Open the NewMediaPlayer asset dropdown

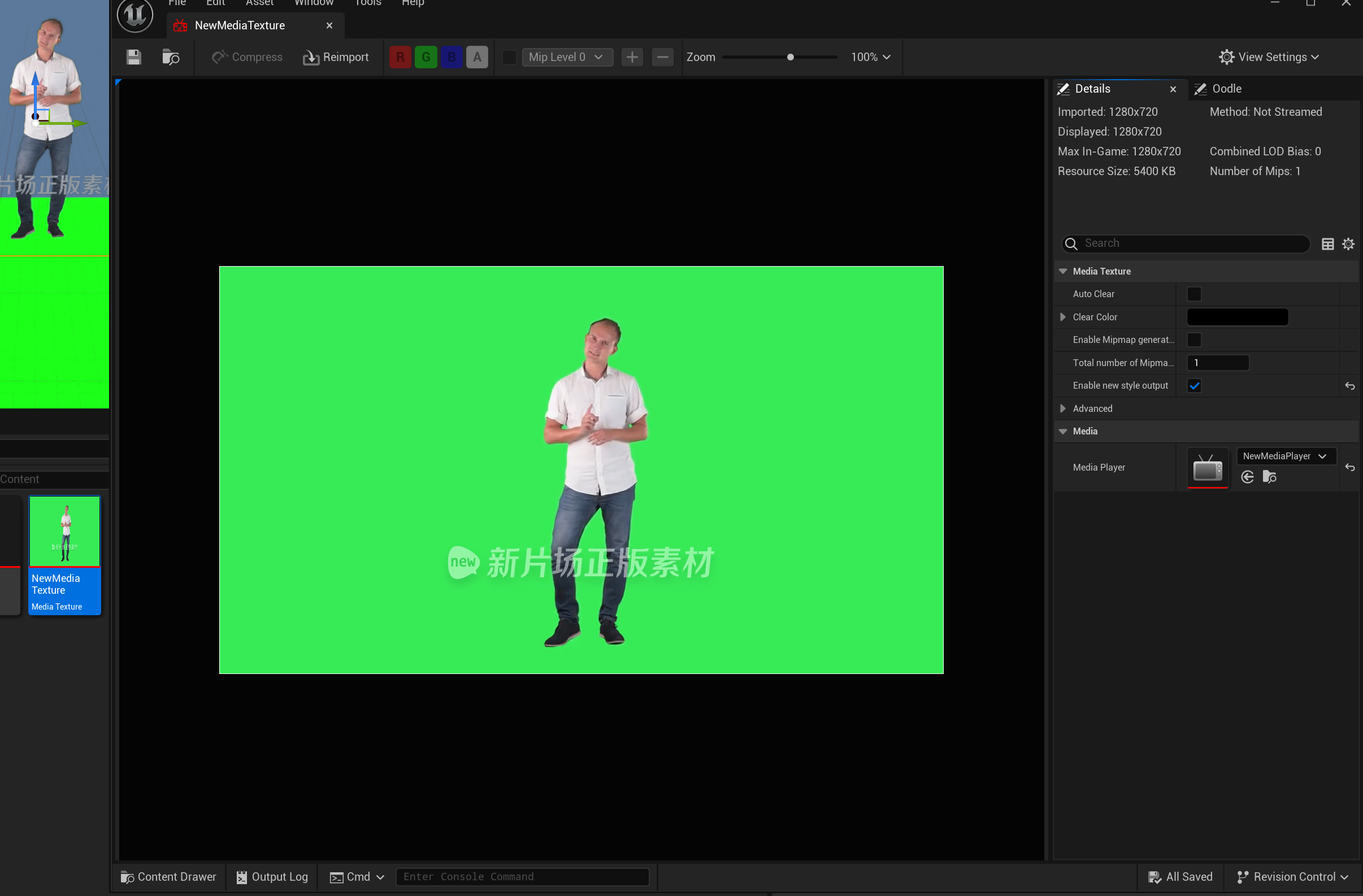coord(1285,456)
